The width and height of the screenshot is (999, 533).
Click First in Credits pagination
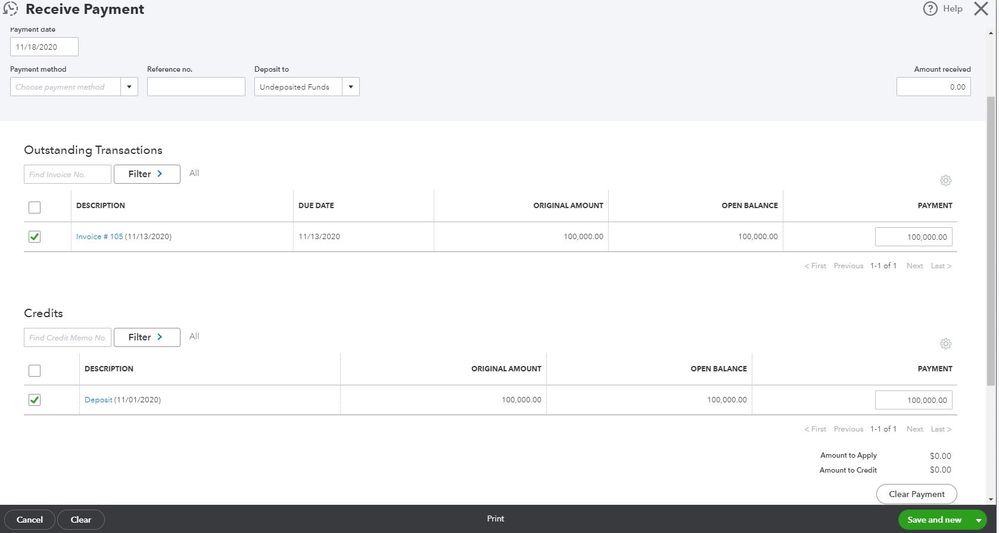[815, 429]
